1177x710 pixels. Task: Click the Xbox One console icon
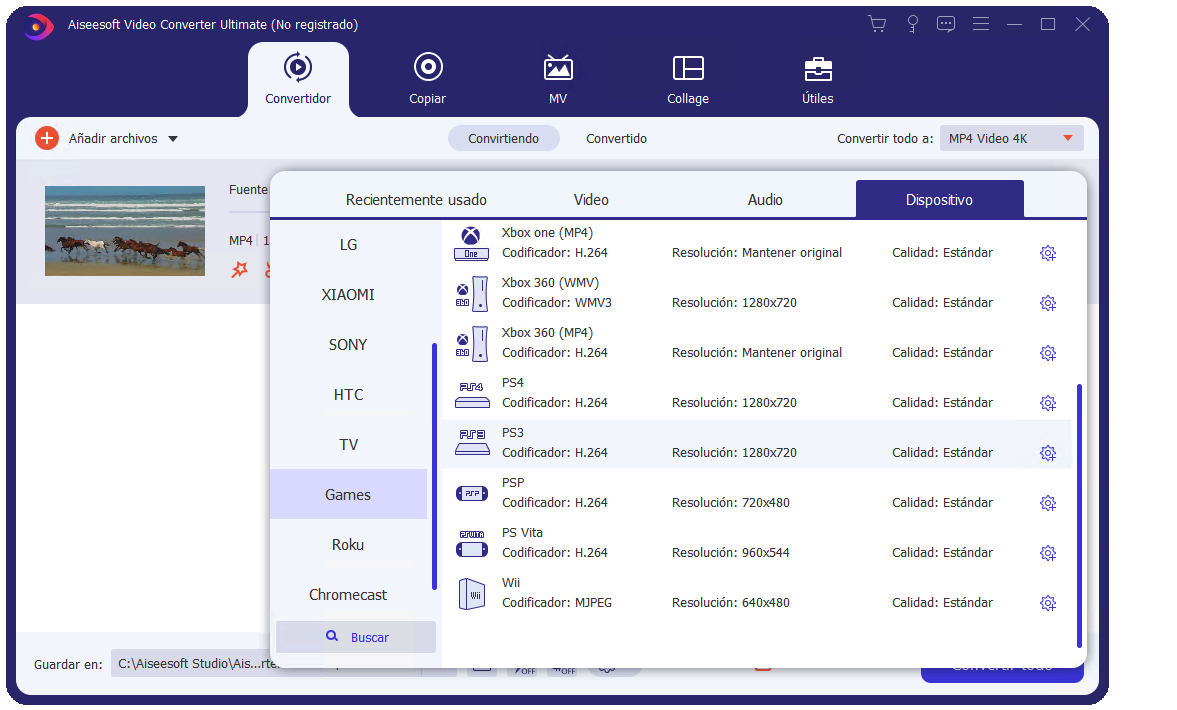tap(471, 243)
